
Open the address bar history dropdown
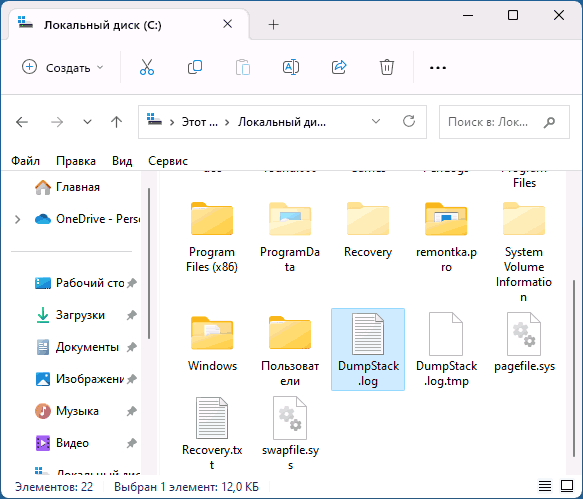(x=376, y=122)
